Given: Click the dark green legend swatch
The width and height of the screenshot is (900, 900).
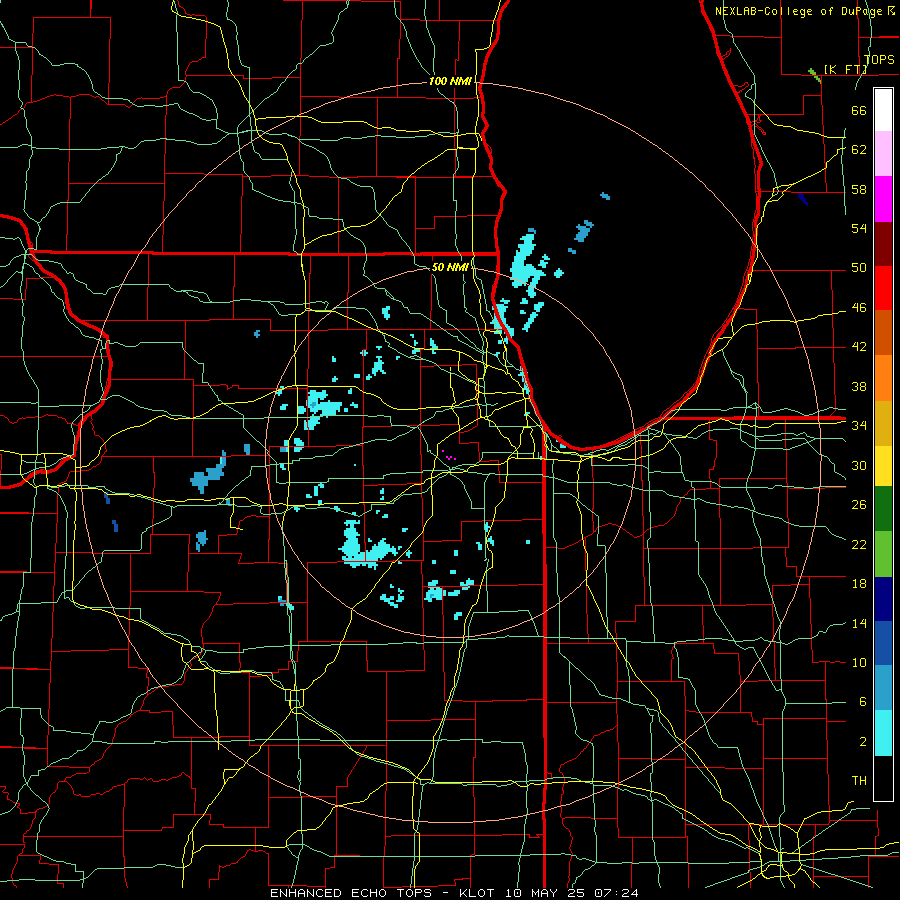Looking at the screenshot, I should [x=883, y=509].
